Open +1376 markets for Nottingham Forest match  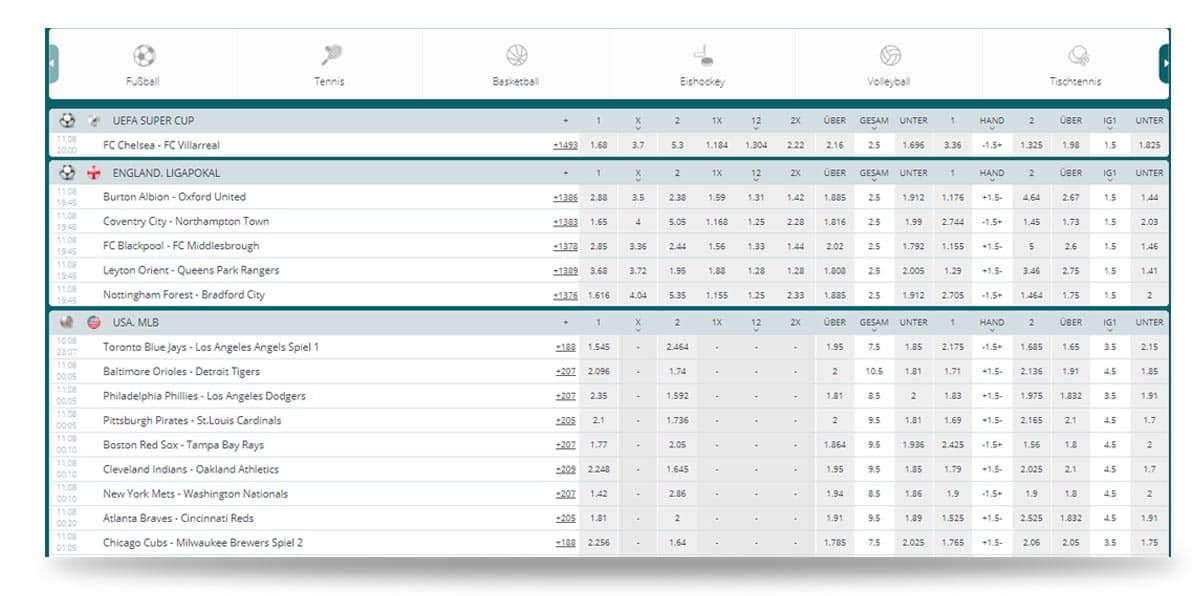click(565, 295)
